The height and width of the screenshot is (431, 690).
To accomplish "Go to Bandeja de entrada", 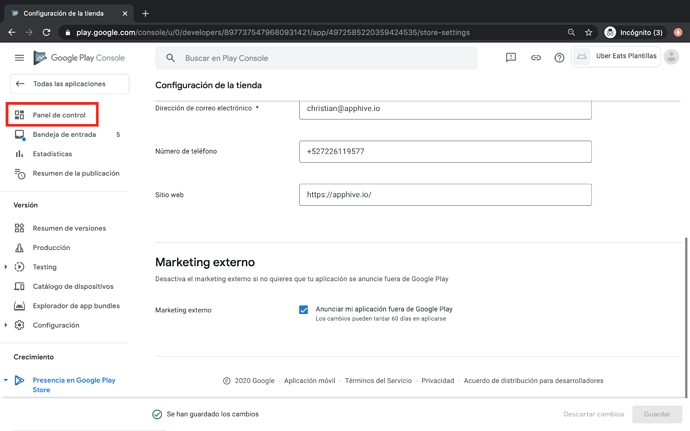I will pos(64,134).
